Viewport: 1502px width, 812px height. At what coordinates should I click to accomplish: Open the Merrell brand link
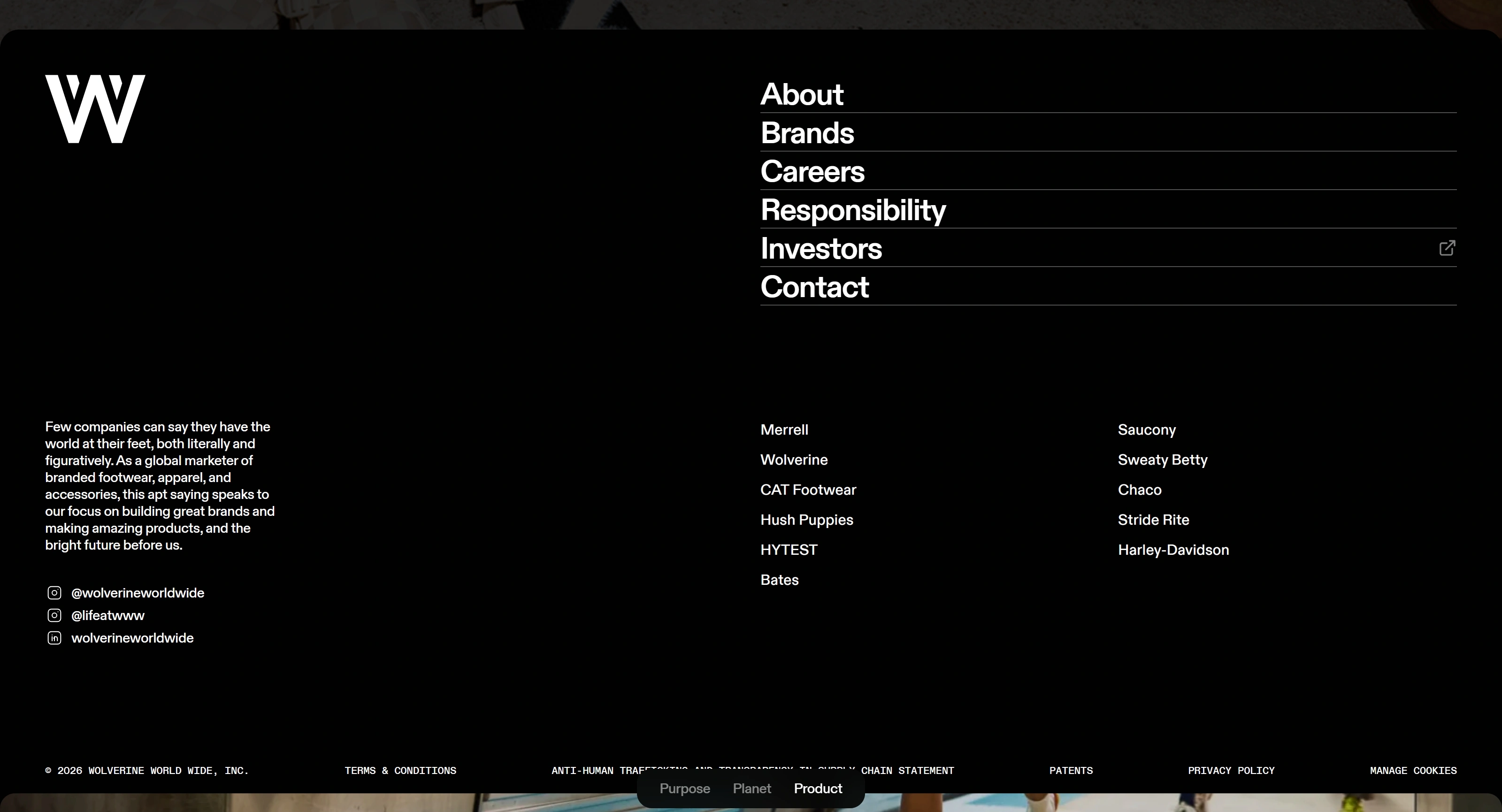pyautogui.click(x=784, y=430)
